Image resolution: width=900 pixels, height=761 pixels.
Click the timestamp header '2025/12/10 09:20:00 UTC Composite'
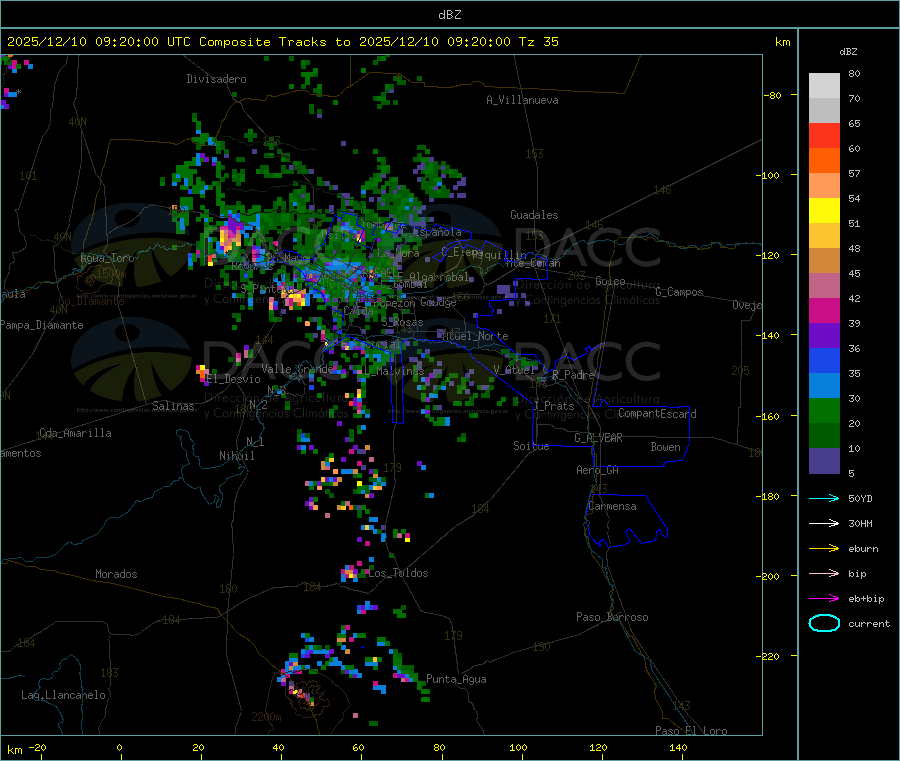[139, 42]
